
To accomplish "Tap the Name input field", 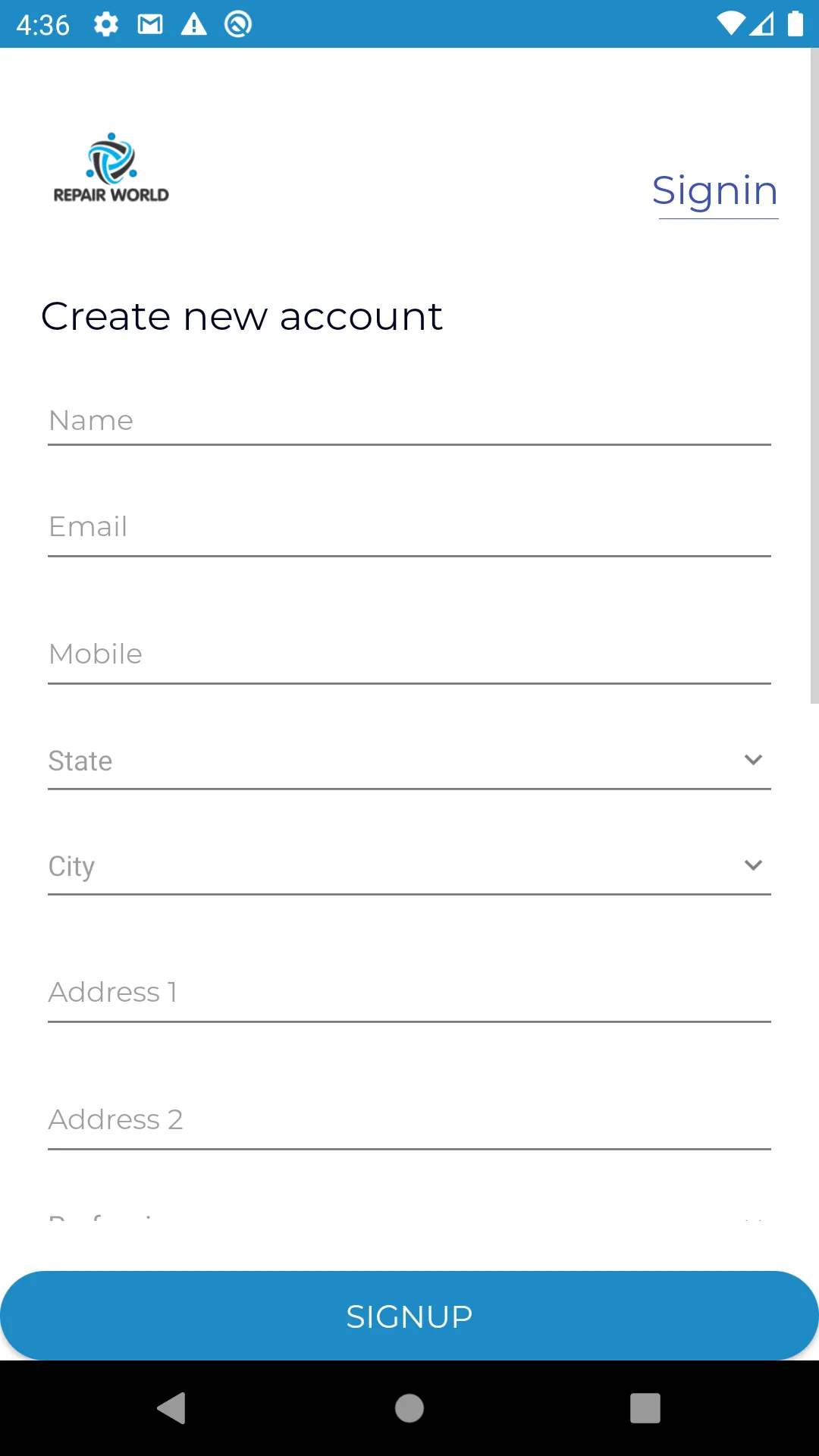I will click(409, 421).
